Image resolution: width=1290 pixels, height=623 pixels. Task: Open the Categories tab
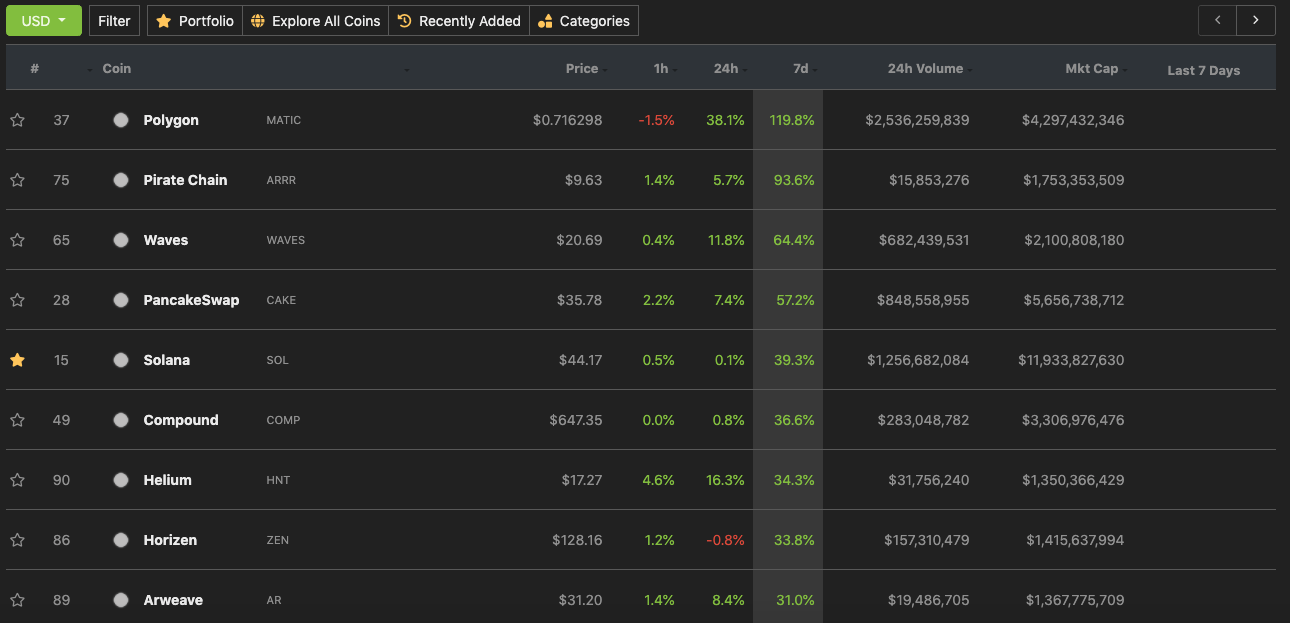click(x=584, y=21)
